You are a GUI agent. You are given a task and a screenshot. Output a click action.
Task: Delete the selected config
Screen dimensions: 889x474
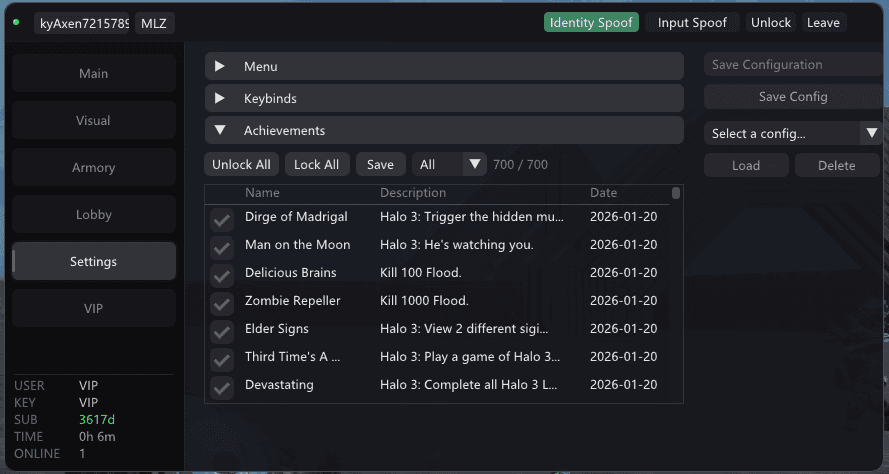point(837,166)
